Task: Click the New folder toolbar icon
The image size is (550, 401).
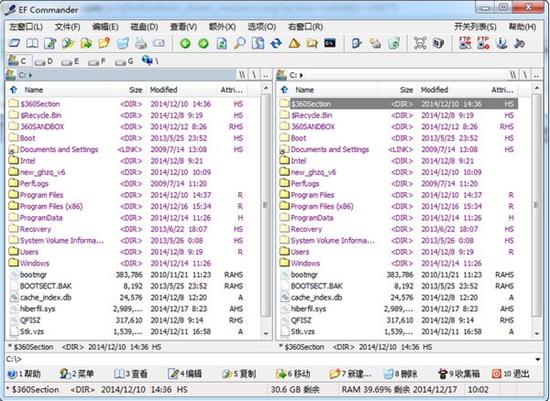Action: point(104,43)
